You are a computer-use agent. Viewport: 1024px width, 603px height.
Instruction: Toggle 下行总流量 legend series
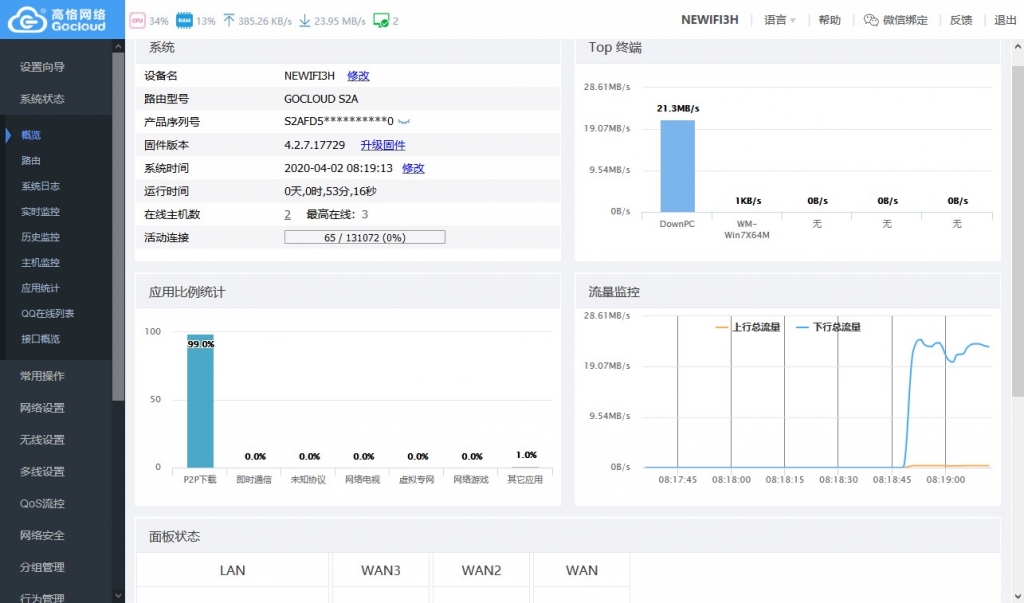[x=828, y=327]
